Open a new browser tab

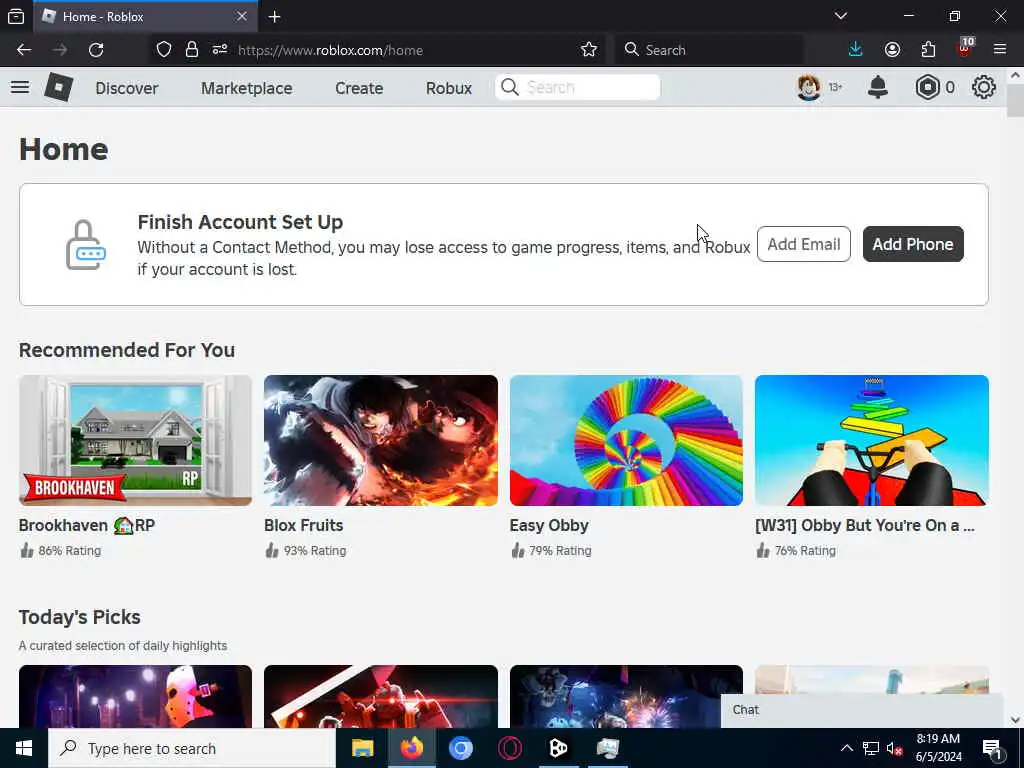[x=275, y=16]
